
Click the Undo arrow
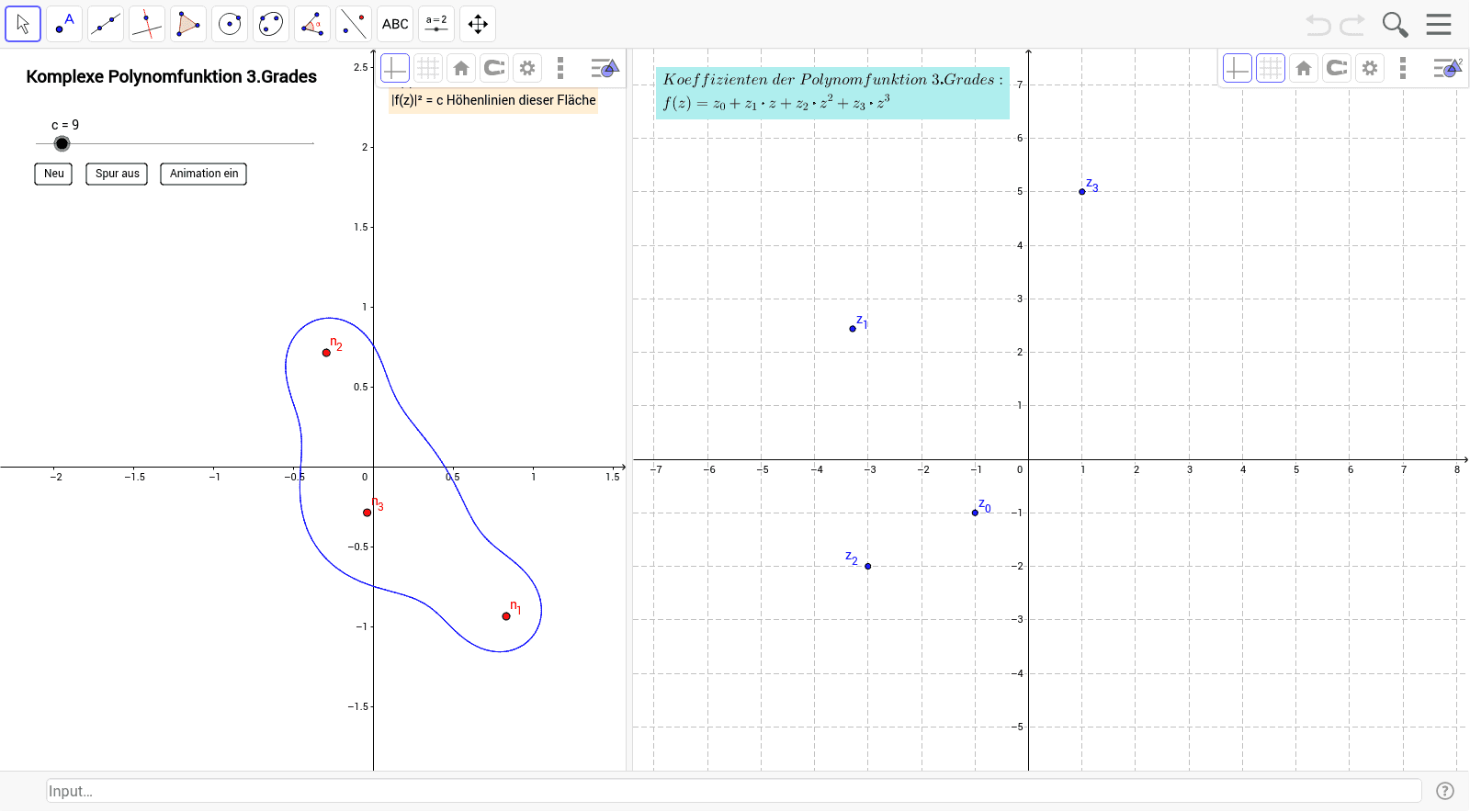point(1318,25)
